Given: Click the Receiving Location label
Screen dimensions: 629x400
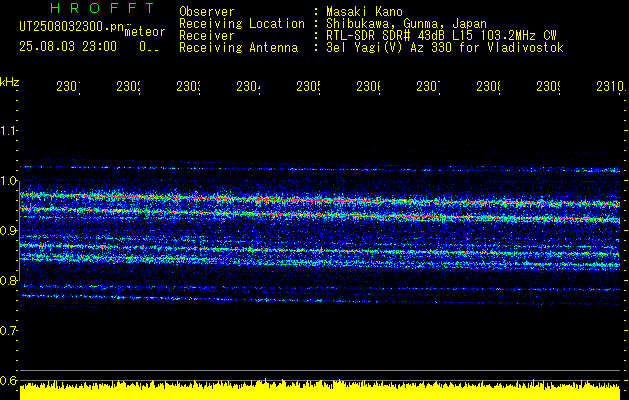Looking at the screenshot, I should click(242, 24).
